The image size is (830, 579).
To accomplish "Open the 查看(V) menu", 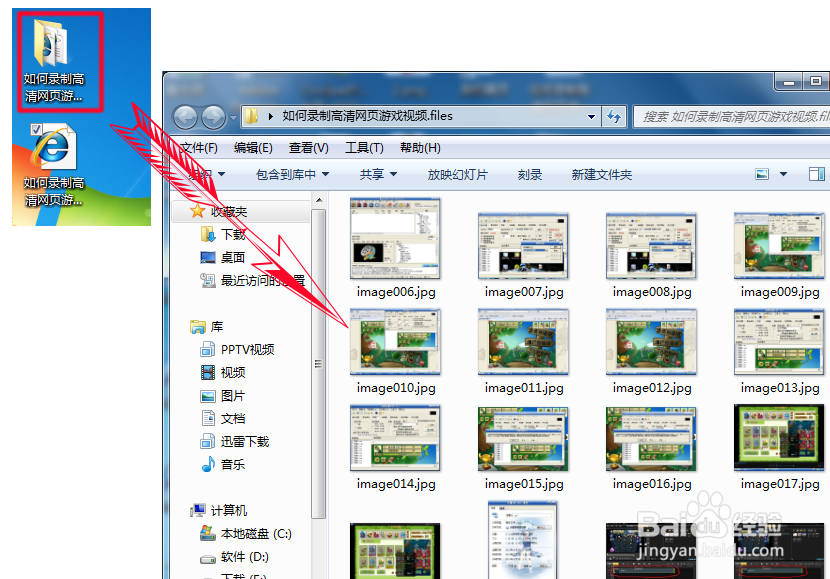I will (307, 147).
